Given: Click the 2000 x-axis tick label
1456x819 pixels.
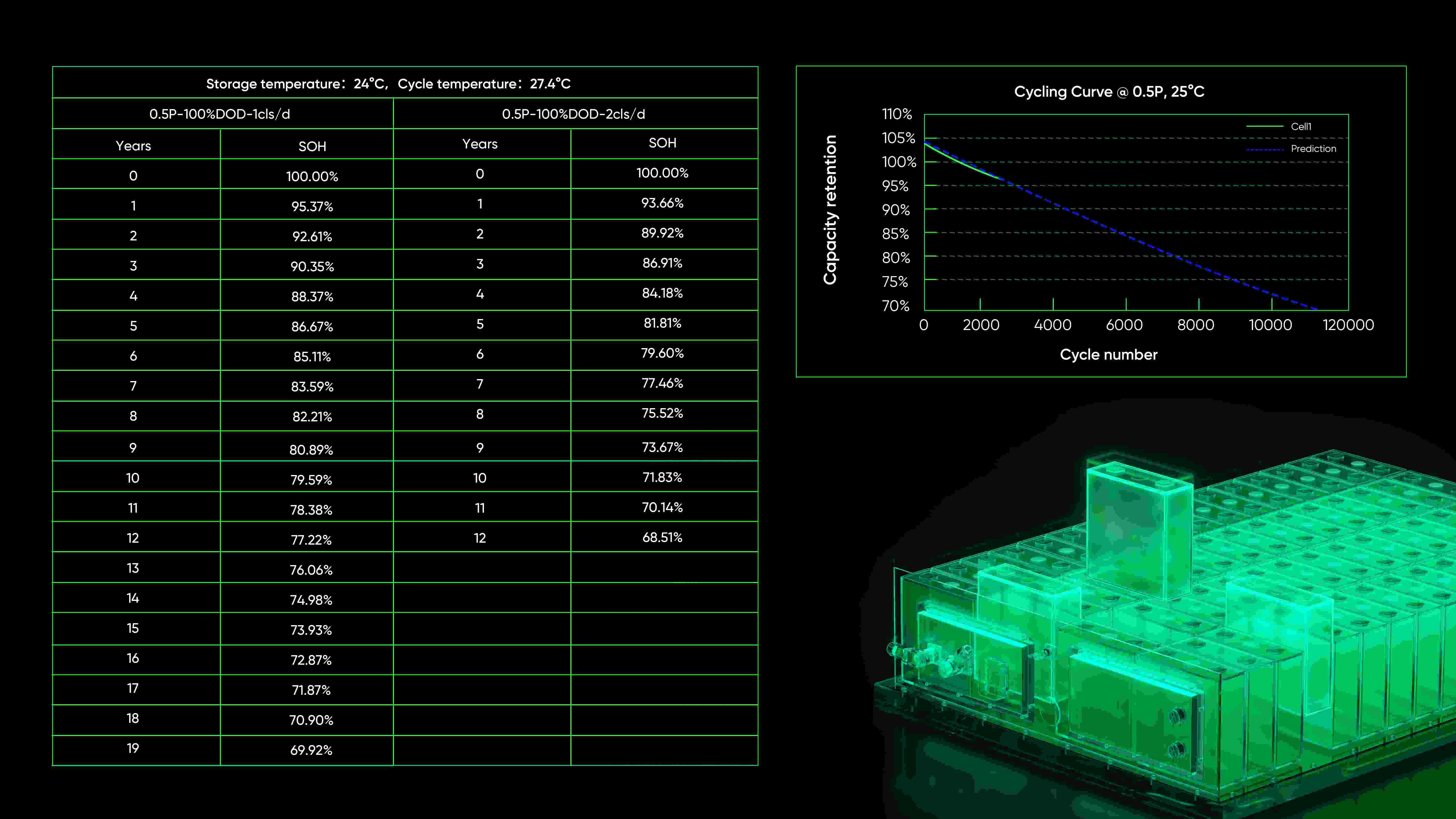Looking at the screenshot, I should [981, 325].
